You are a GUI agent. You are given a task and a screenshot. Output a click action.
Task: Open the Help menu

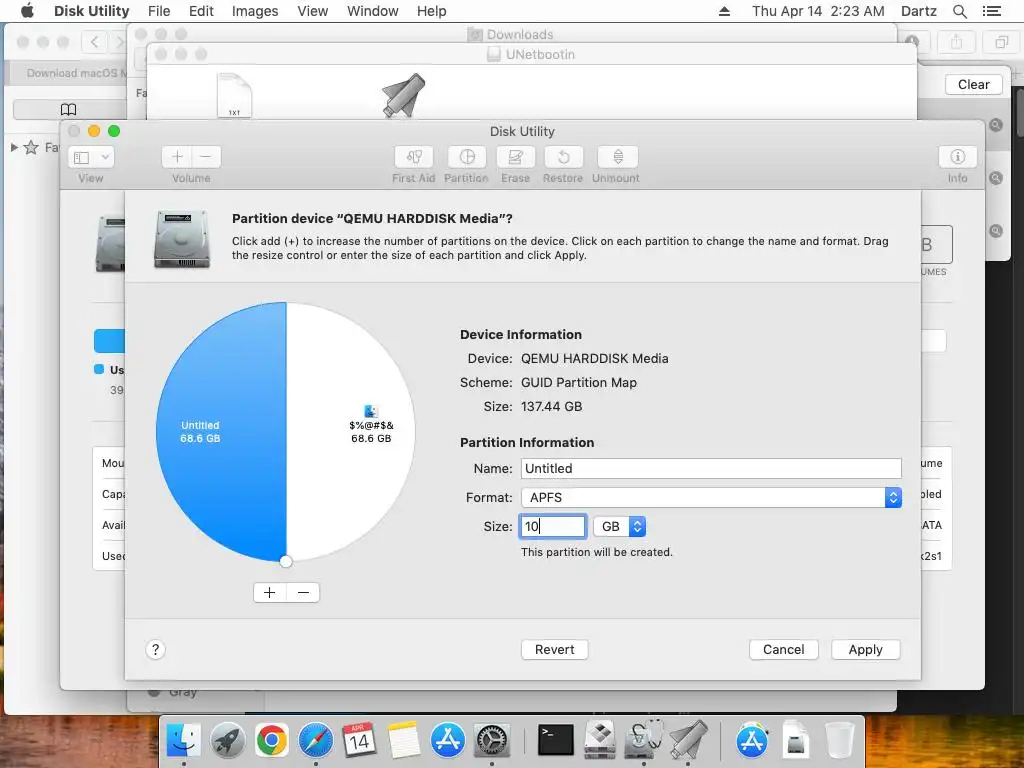point(431,11)
